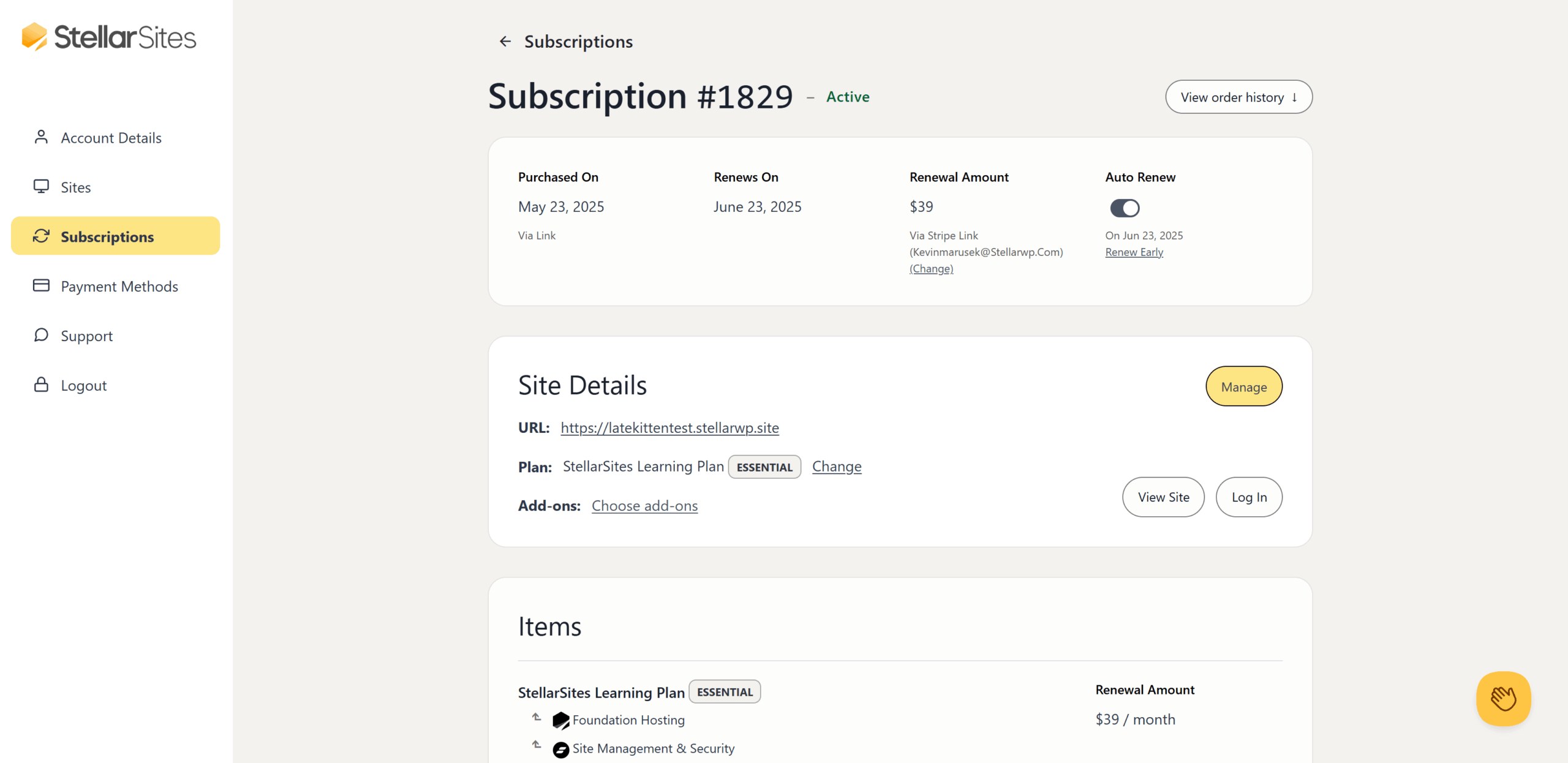Click the Support chat bubble icon
This screenshot has height=763, width=1568.
point(41,335)
